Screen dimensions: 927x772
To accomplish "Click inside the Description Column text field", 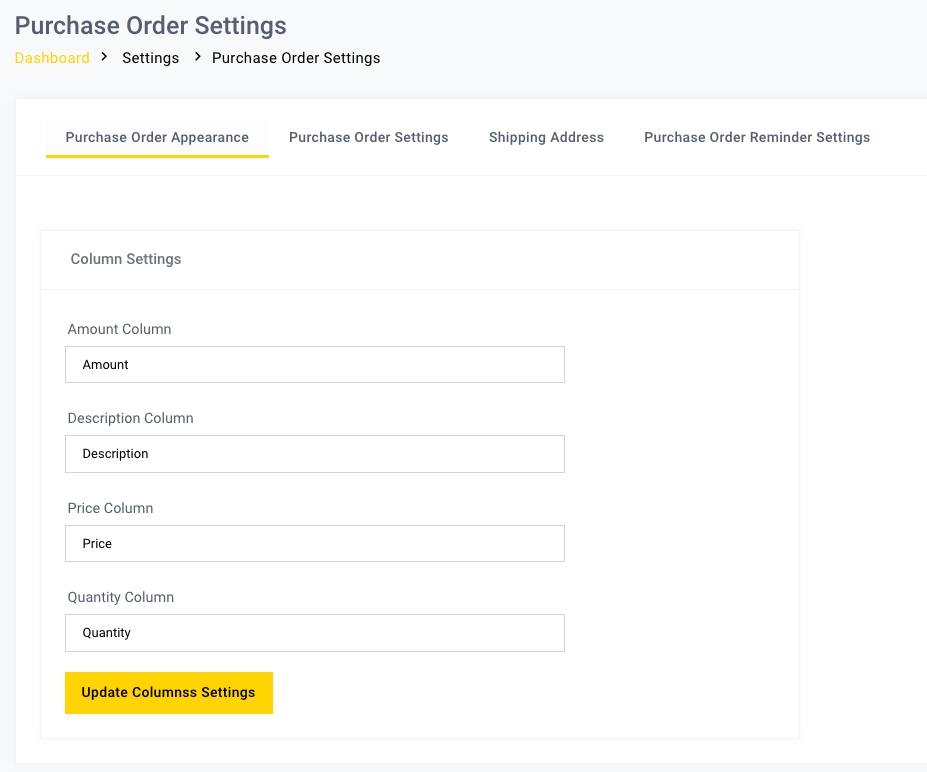I will pos(315,454).
